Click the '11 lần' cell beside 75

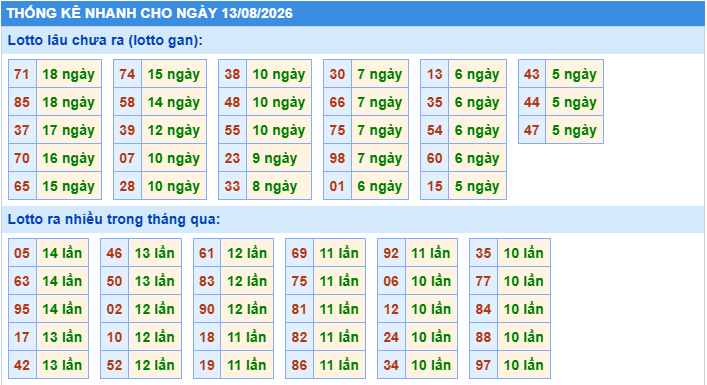[340, 281]
